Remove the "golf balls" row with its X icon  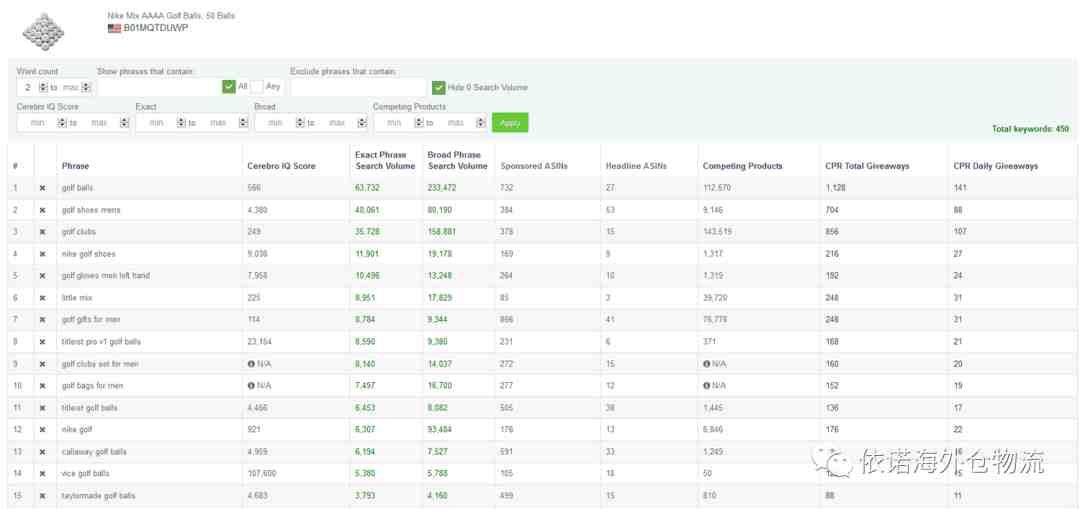pos(42,188)
